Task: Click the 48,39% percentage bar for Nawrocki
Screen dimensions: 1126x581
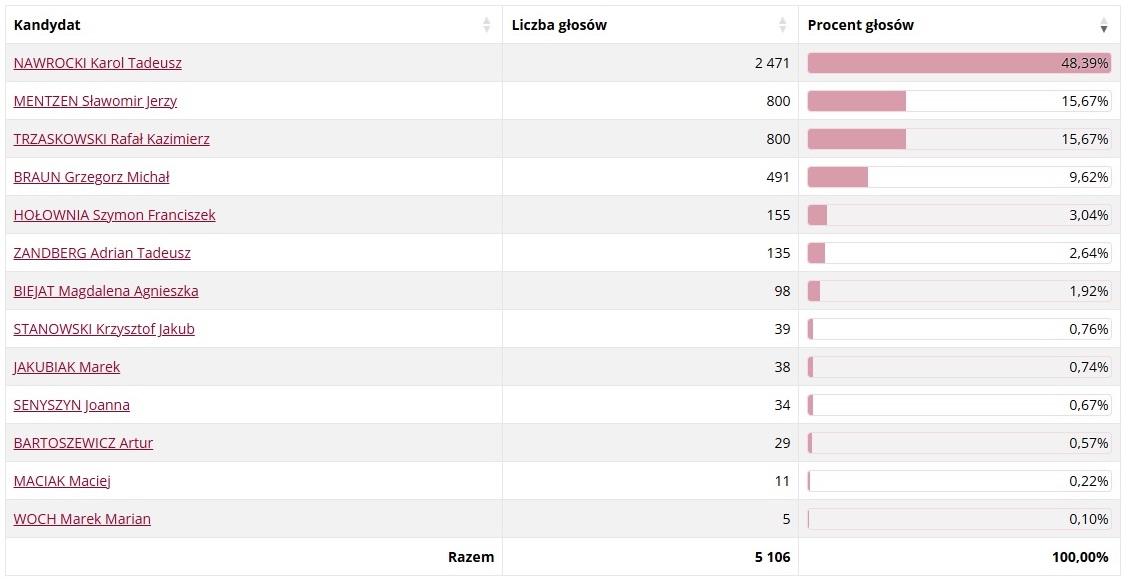Action: tap(959, 63)
